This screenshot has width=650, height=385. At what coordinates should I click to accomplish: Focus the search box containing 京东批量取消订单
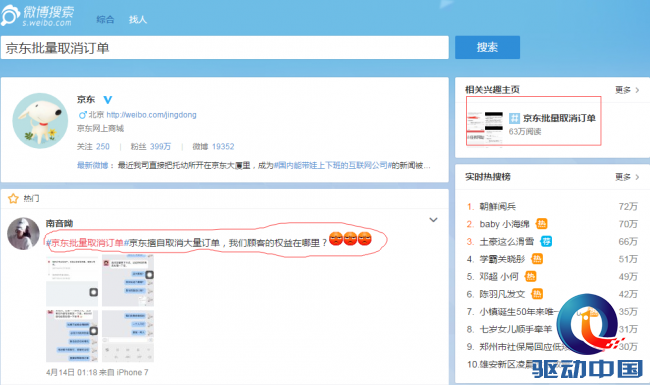point(225,48)
